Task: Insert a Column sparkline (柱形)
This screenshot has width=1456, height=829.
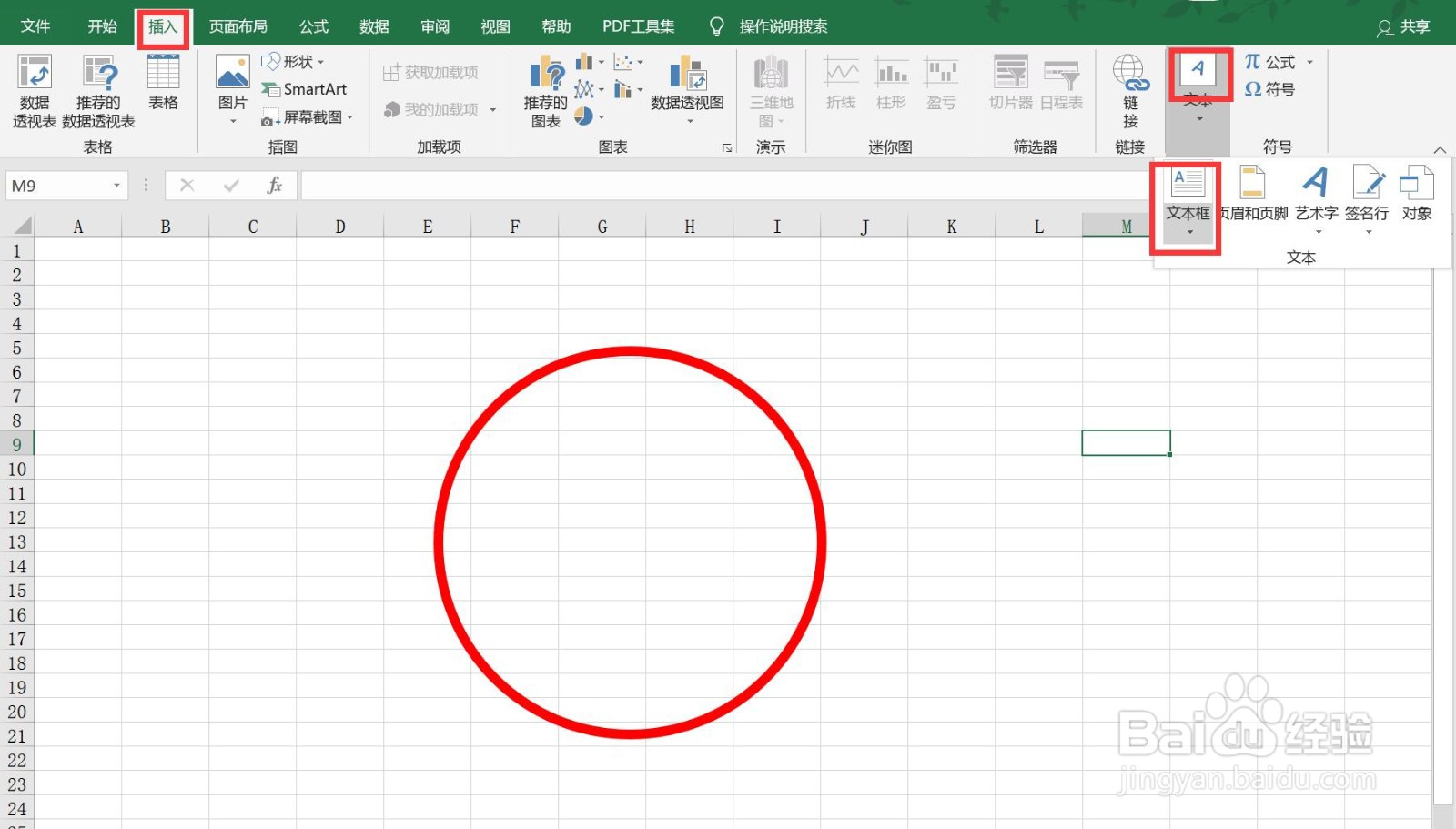Action: coord(891,83)
